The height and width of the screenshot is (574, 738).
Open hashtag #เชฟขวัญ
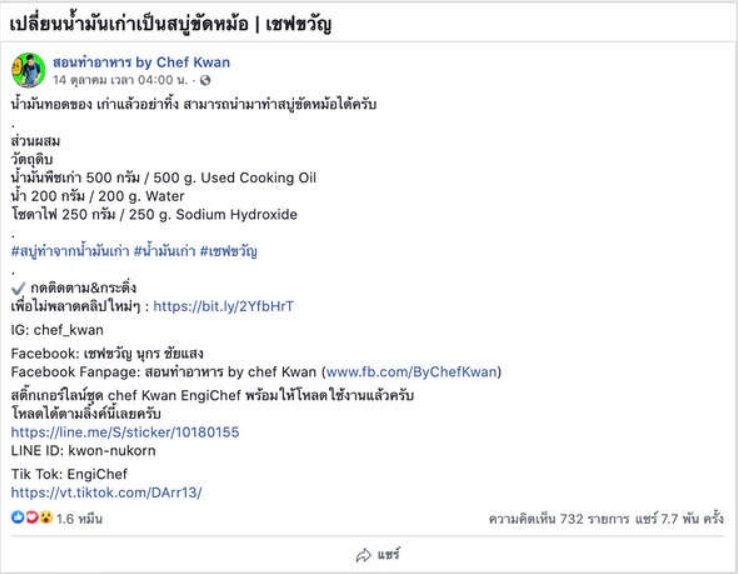[229, 251]
